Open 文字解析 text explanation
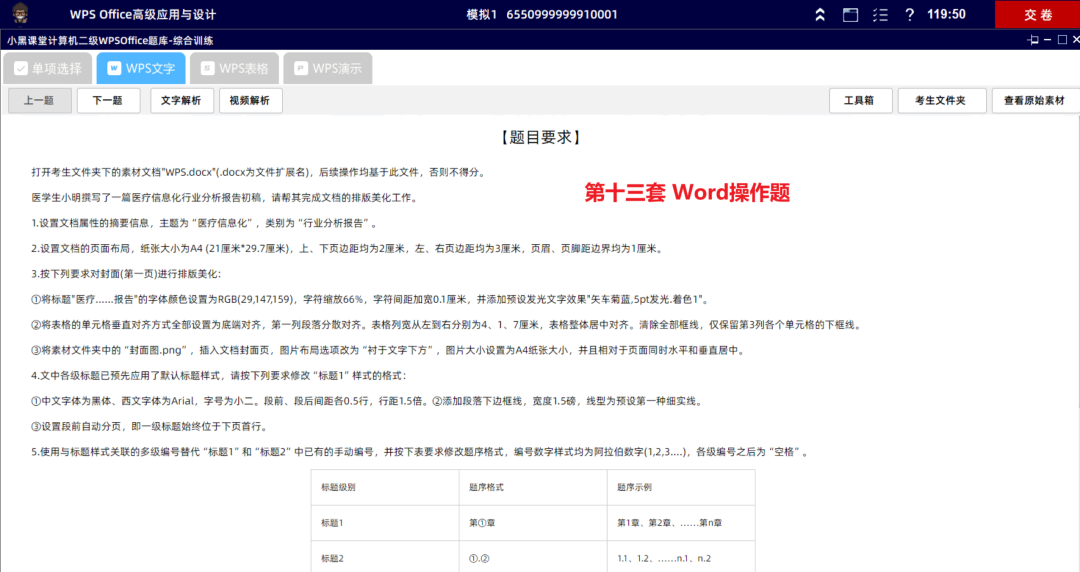Viewport: 1080px width, 572px height. coord(181,101)
